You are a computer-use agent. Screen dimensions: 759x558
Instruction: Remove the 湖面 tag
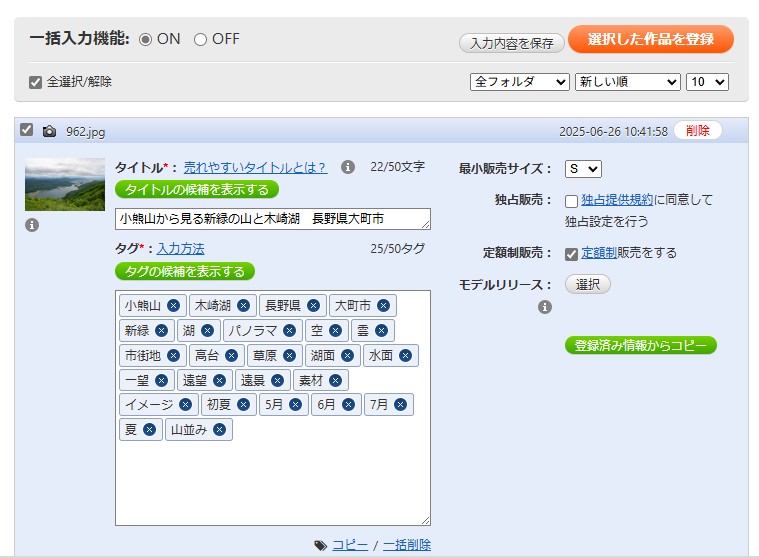(348, 356)
